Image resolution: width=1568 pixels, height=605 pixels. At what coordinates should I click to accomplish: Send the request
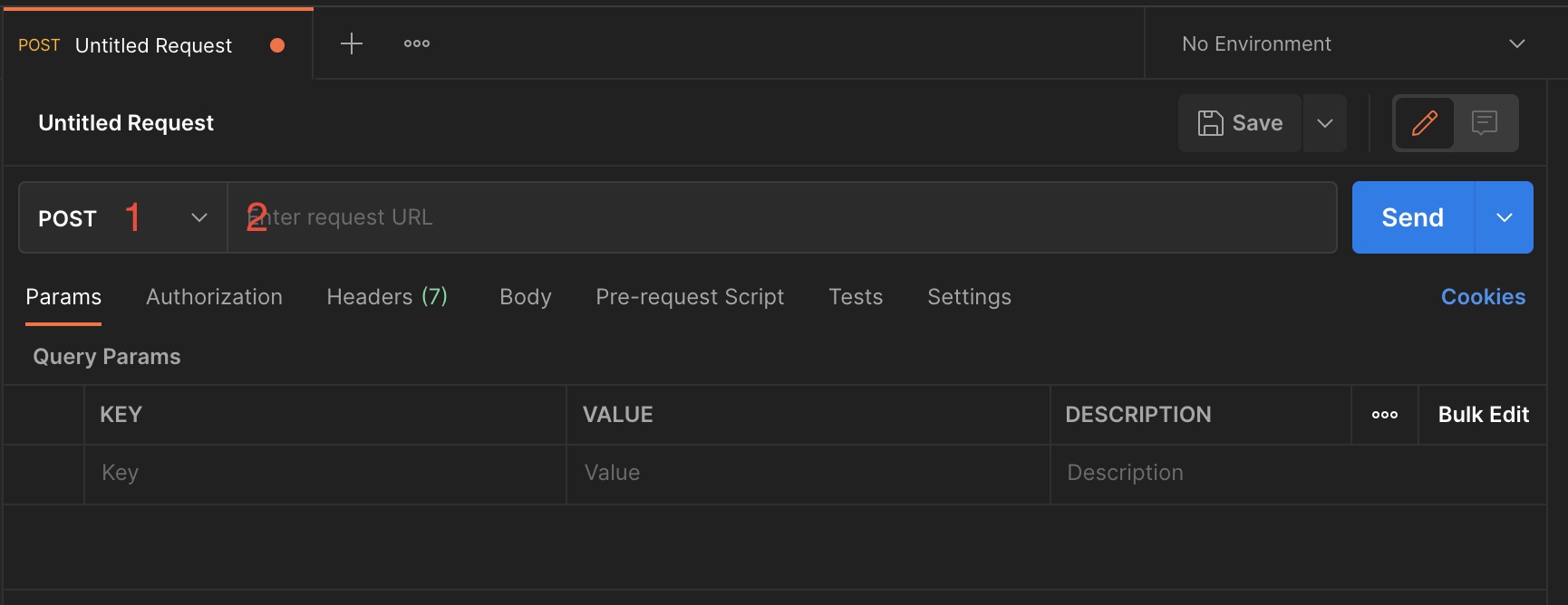tap(1412, 217)
